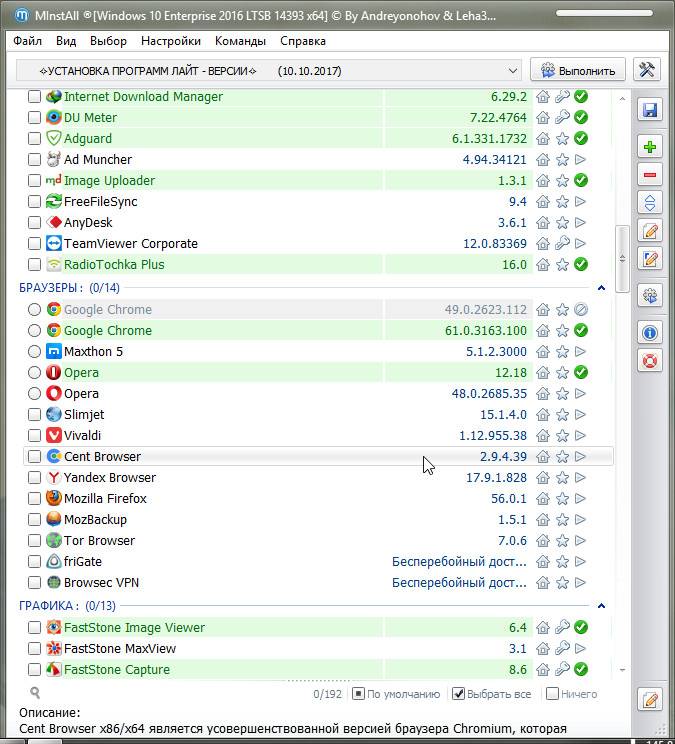Click the pencil edit icon in sidebar
The image size is (675, 744).
click(x=649, y=231)
